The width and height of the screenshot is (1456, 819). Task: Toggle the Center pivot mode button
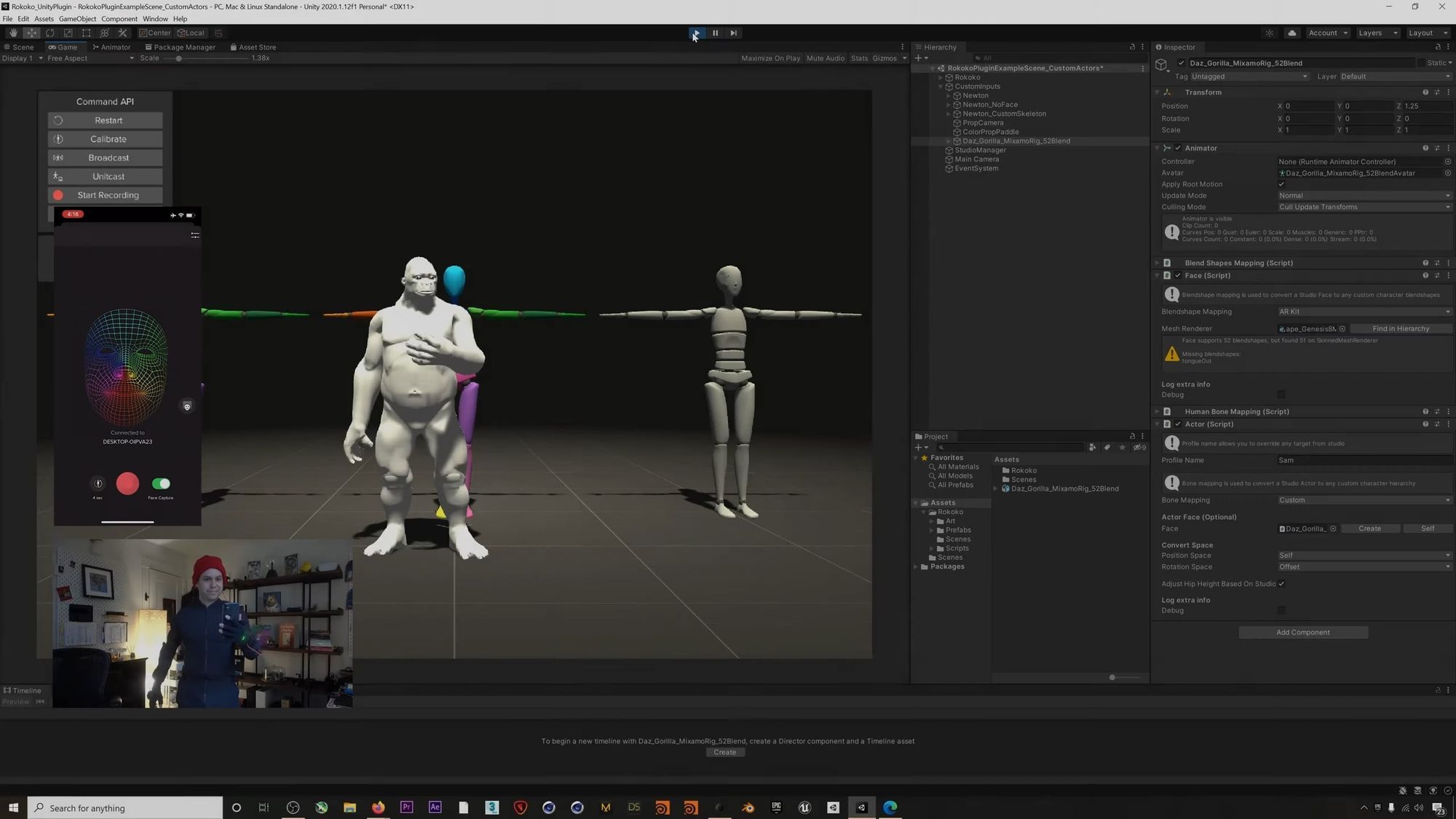coord(155,33)
